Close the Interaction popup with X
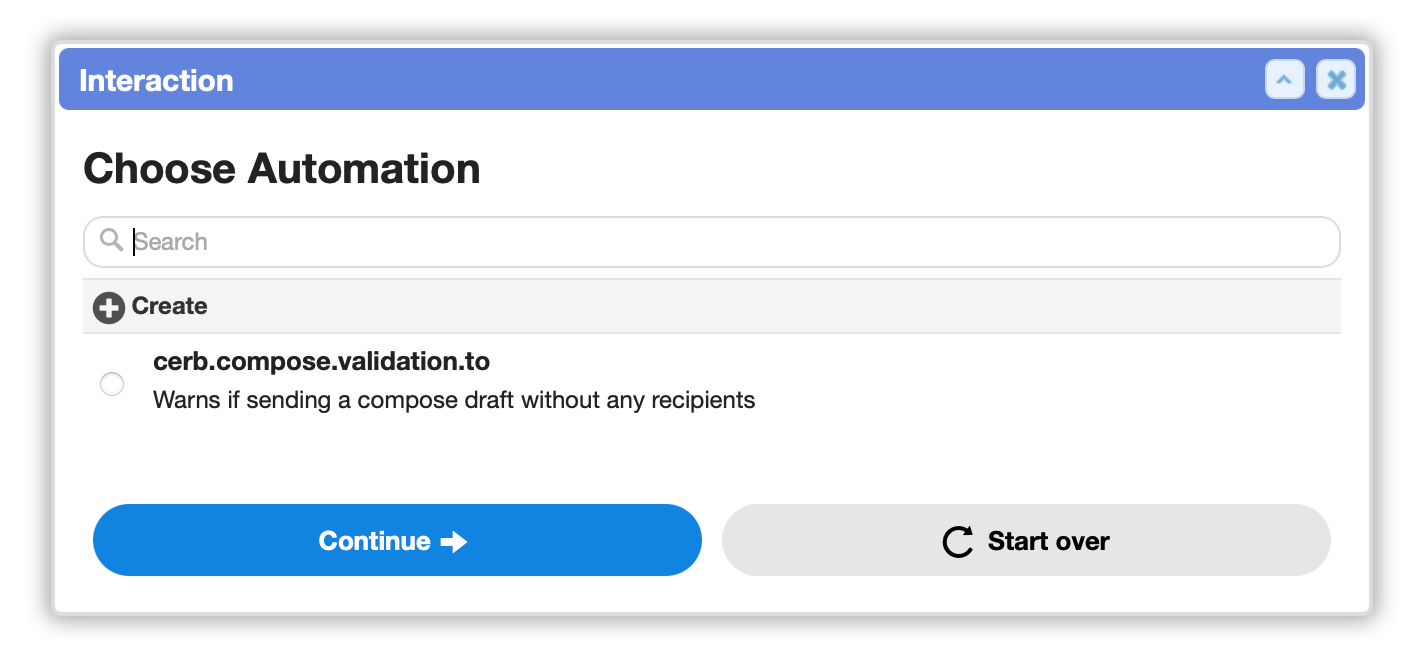This screenshot has height=670, width=1428. coord(1336,79)
